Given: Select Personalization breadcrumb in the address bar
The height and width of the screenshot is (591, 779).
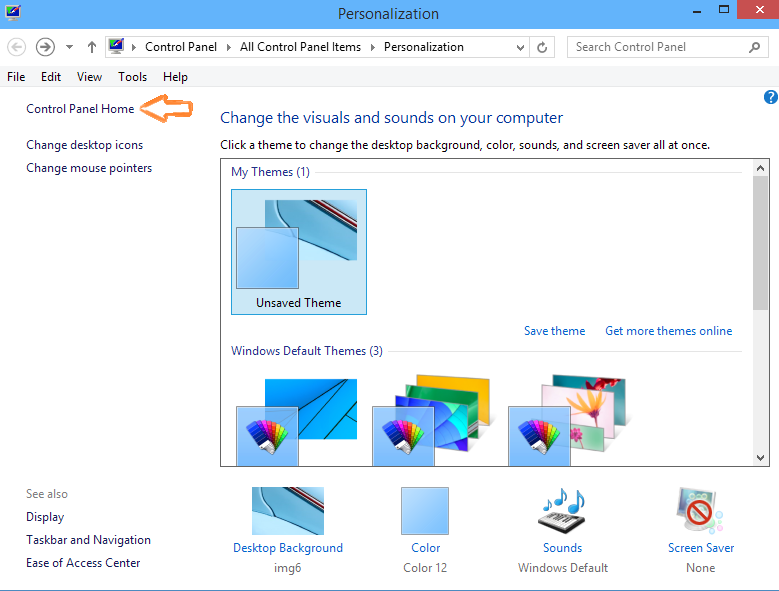Looking at the screenshot, I should click(x=423, y=47).
